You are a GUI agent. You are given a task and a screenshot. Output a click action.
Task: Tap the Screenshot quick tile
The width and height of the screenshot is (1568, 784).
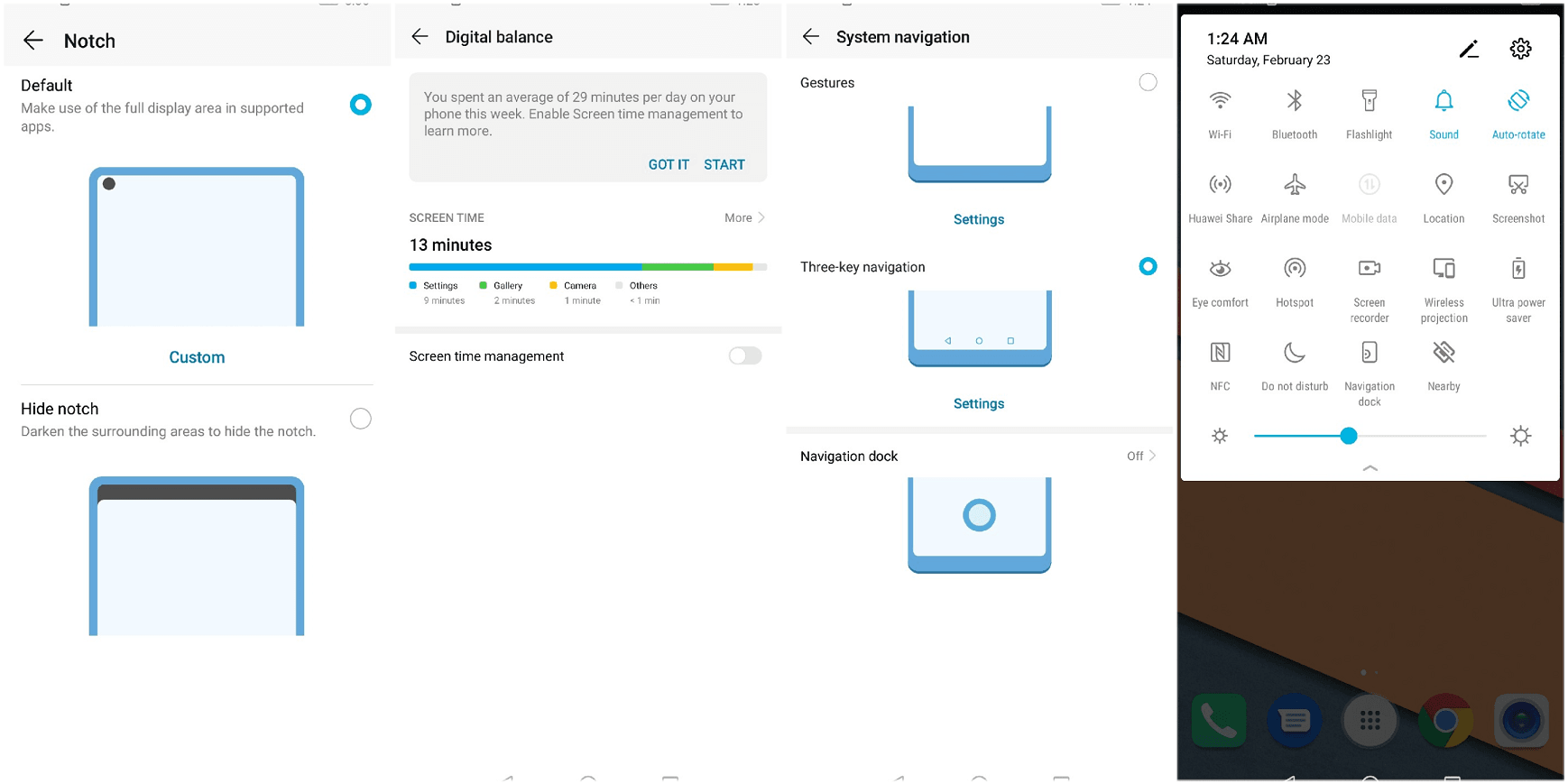(1517, 185)
